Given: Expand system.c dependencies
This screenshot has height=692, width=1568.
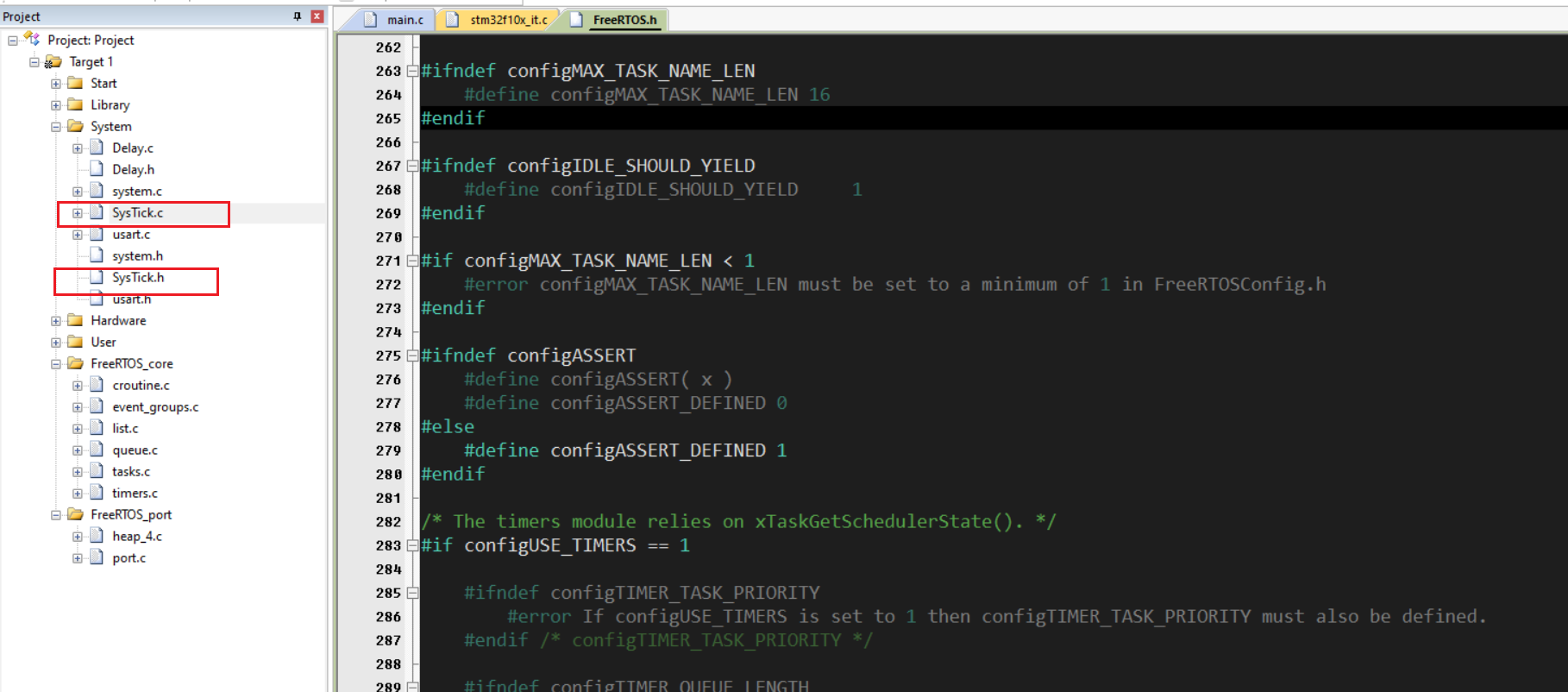Looking at the screenshot, I should (x=78, y=192).
